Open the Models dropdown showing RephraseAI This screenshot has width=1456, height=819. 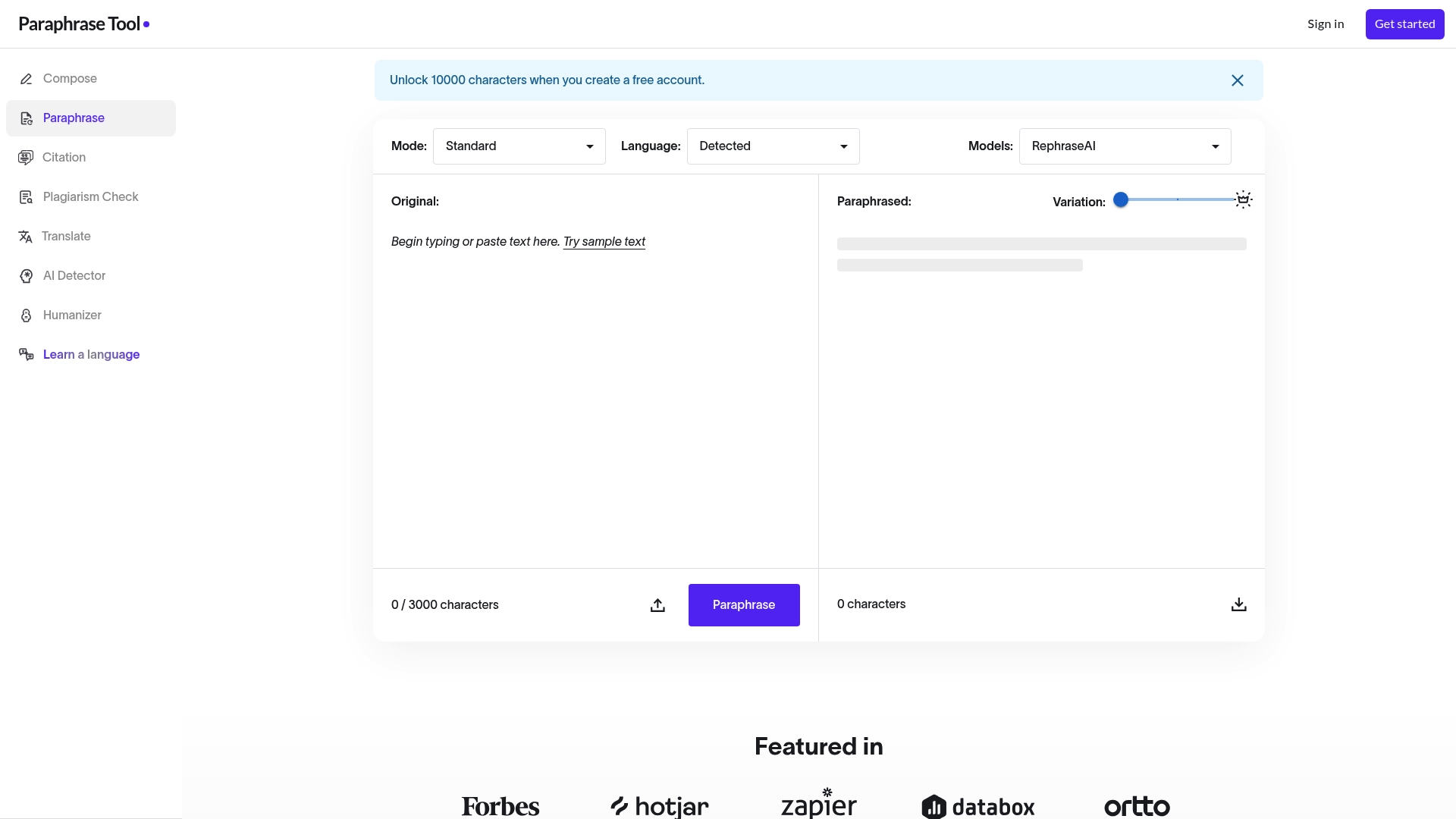click(x=1125, y=146)
